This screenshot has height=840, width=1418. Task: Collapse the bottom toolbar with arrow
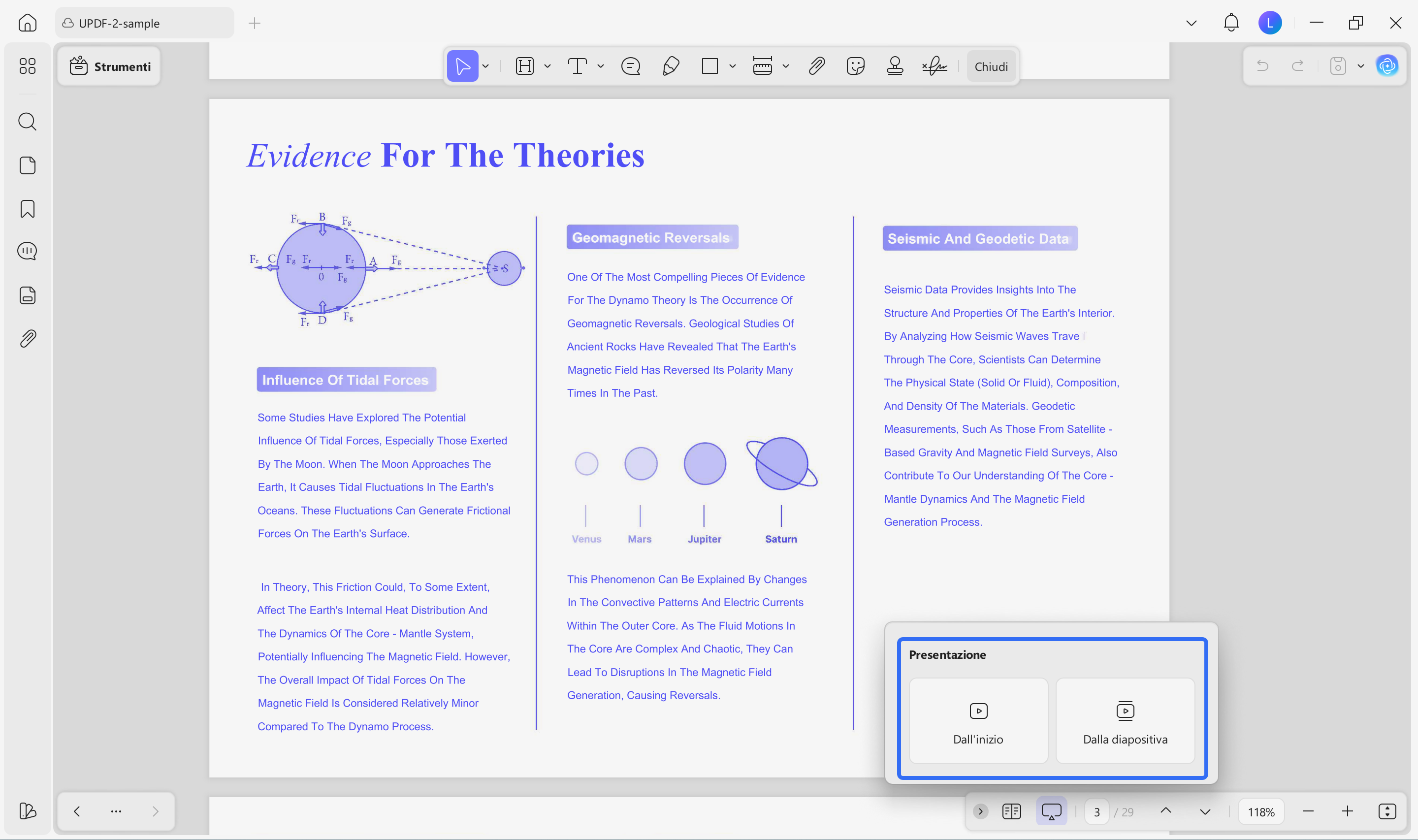click(x=981, y=811)
